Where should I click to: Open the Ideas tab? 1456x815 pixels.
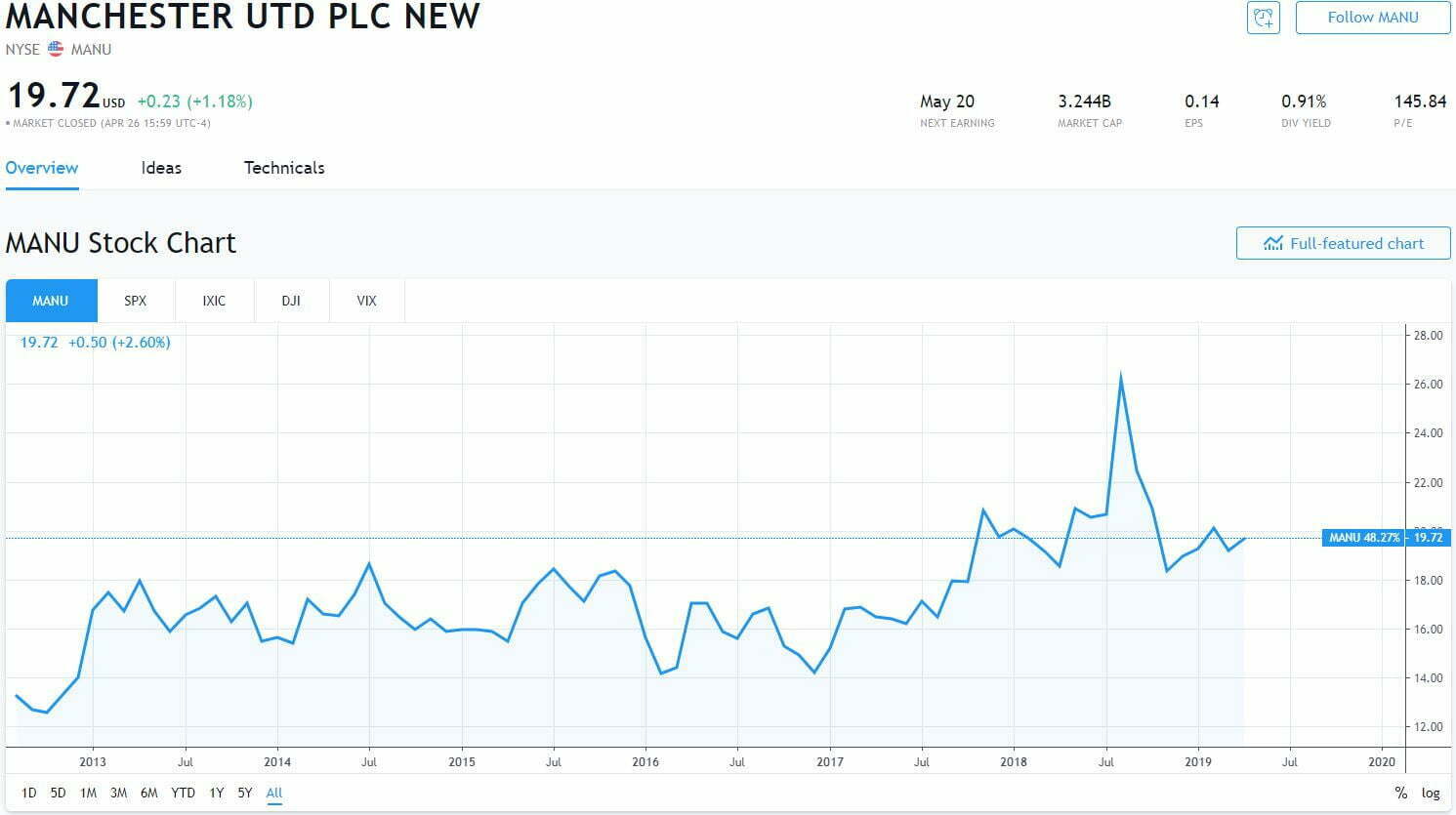pyautogui.click(x=161, y=168)
